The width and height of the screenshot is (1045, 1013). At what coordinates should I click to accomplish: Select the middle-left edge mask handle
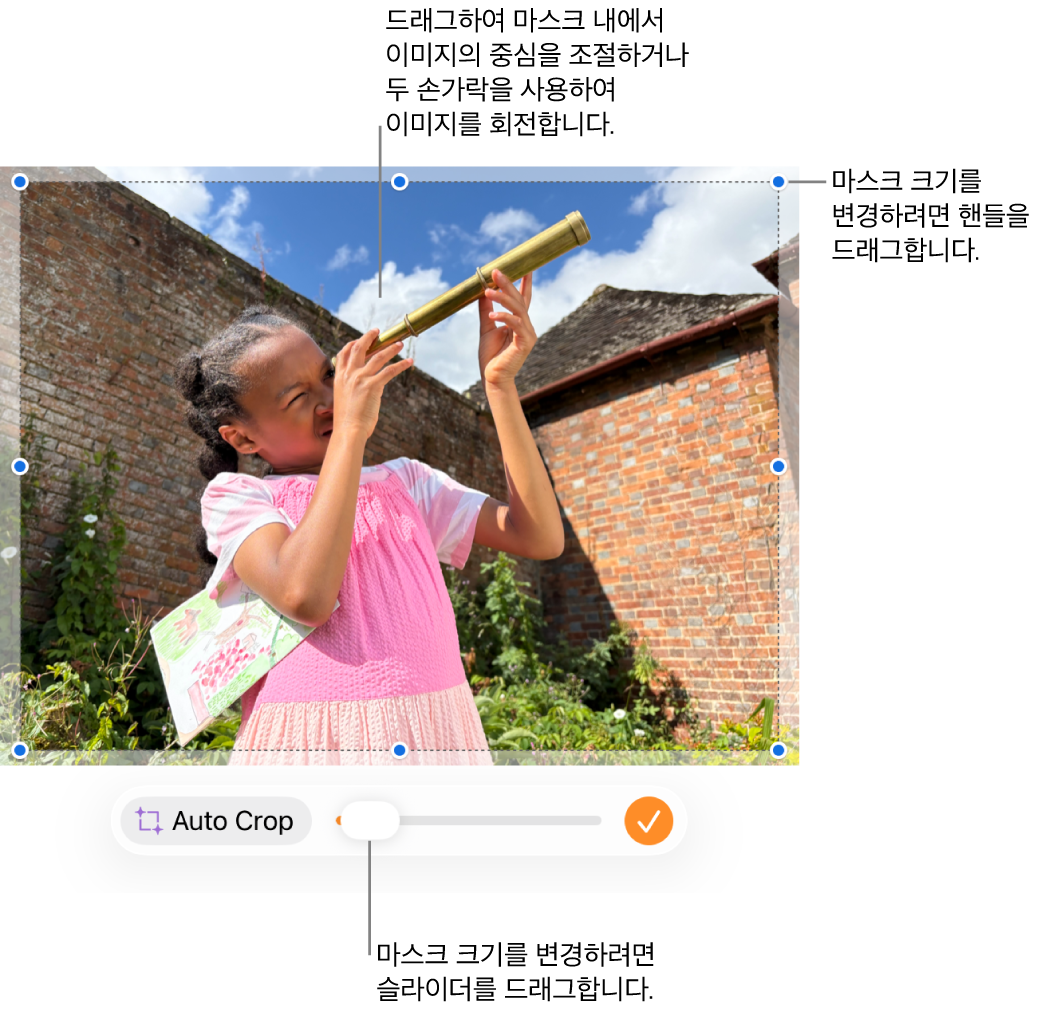coord(20,467)
